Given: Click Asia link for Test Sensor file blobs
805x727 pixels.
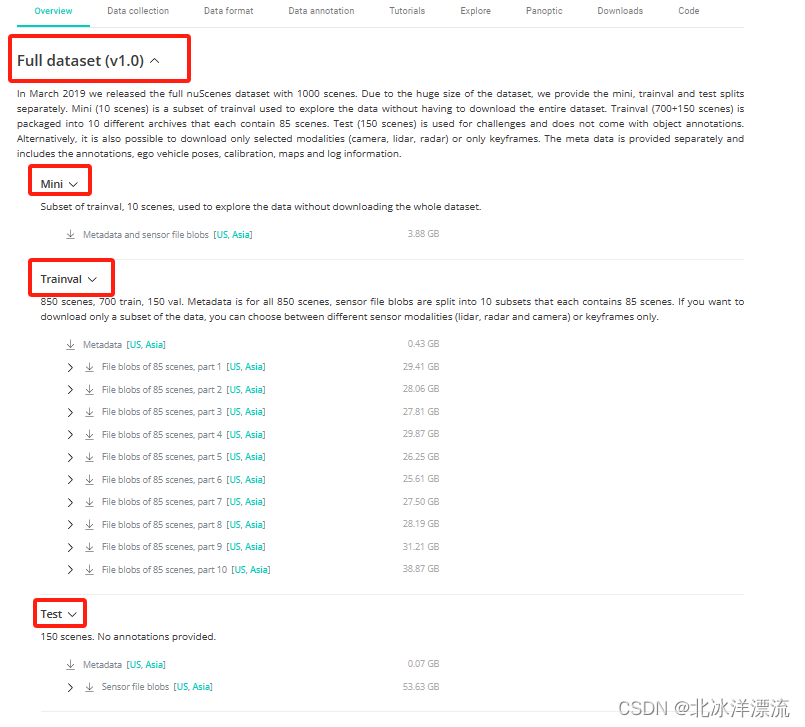Looking at the screenshot, I should (x=201, y=687).
